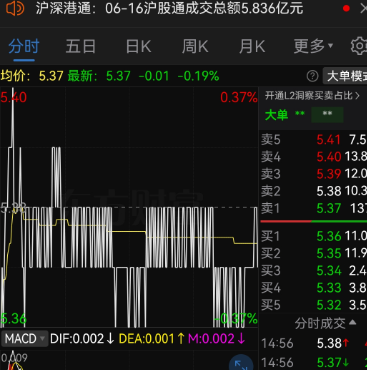The height and width of the screenshot is (370, 367).
Task: Click the 均价 5.37 value
Action: 51,76
